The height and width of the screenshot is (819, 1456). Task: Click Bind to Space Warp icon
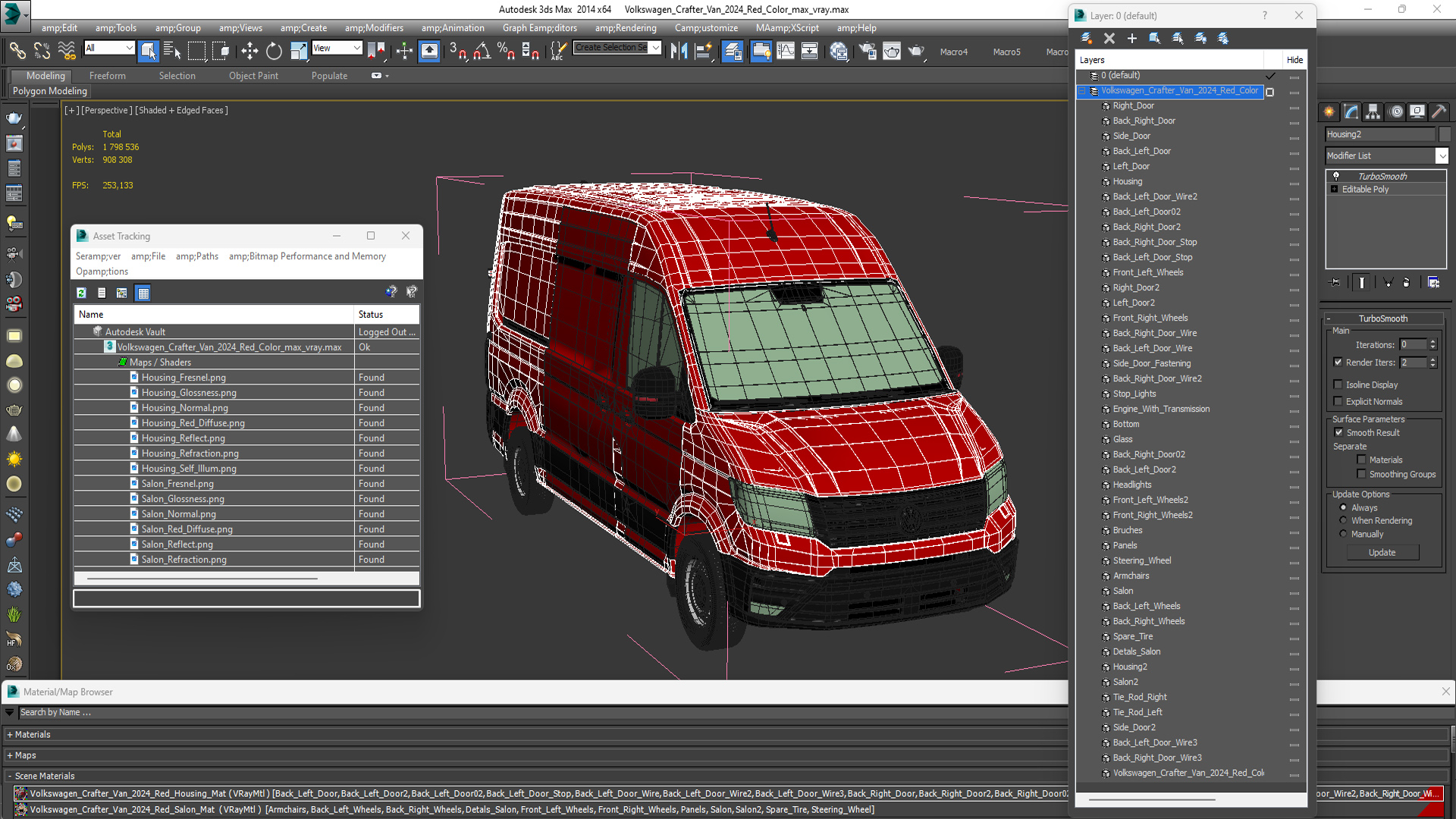(67, 51)
